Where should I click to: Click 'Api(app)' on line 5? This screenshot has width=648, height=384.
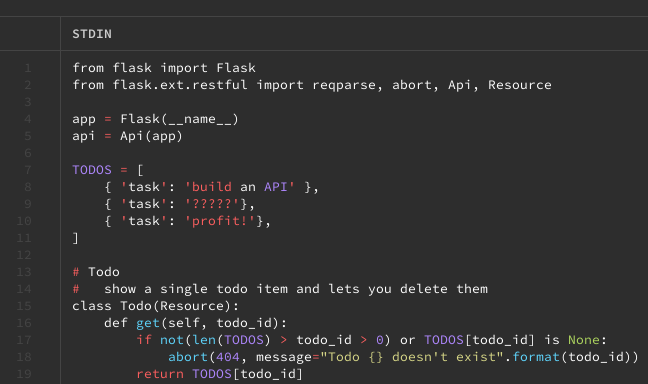[151, 136]
